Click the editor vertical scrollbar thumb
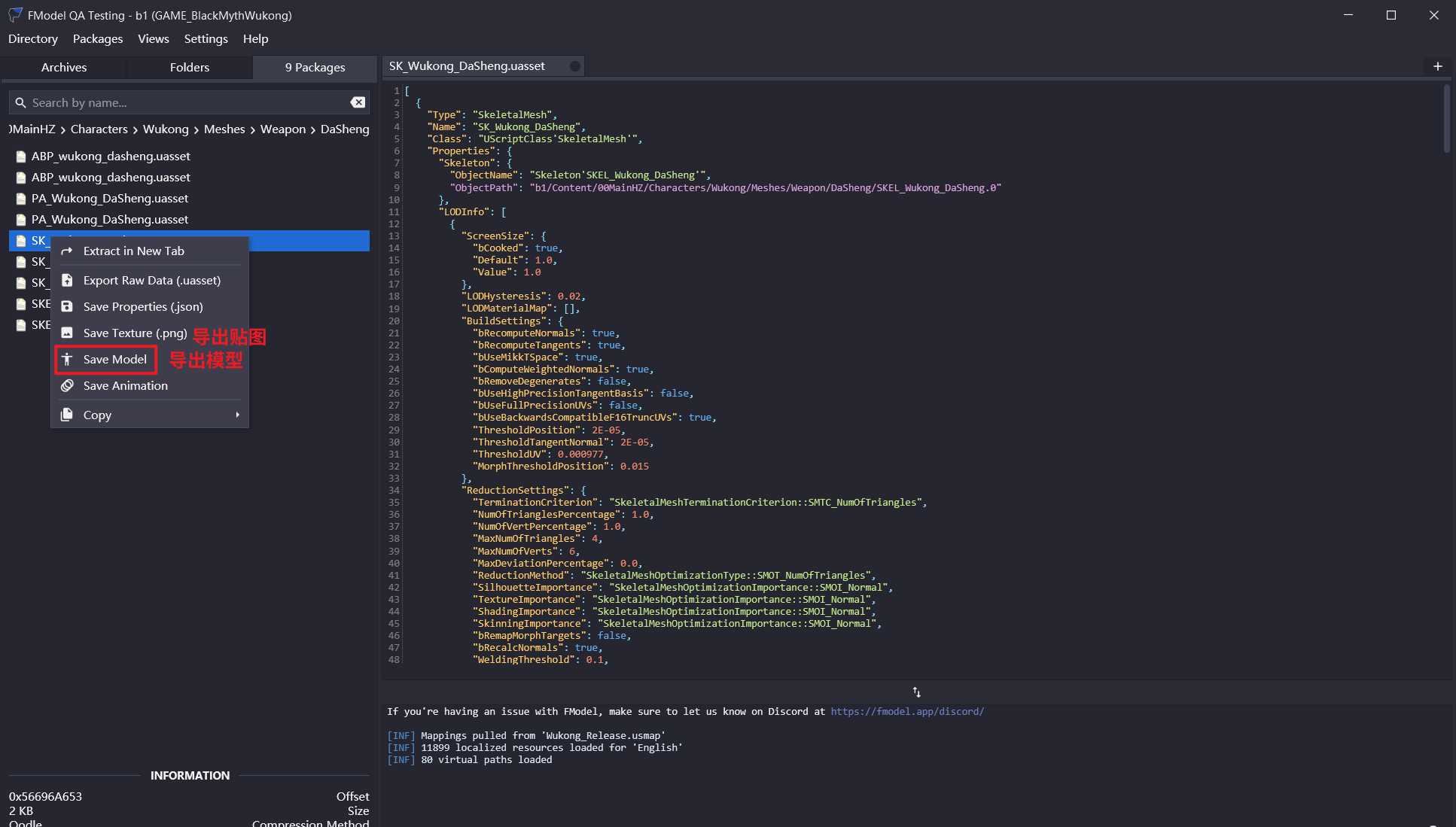This screenshot has height=827, width=1456. (1446, 119)
